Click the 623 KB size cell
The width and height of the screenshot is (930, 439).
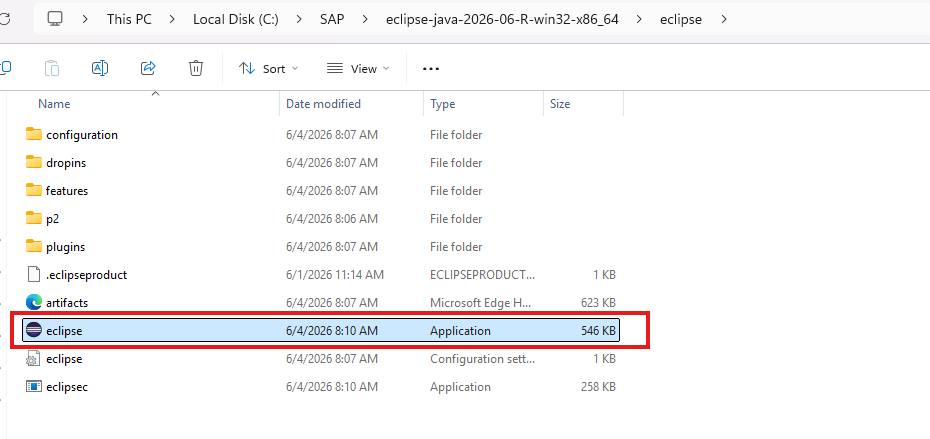pyautogui.click(x=598, y=303)
